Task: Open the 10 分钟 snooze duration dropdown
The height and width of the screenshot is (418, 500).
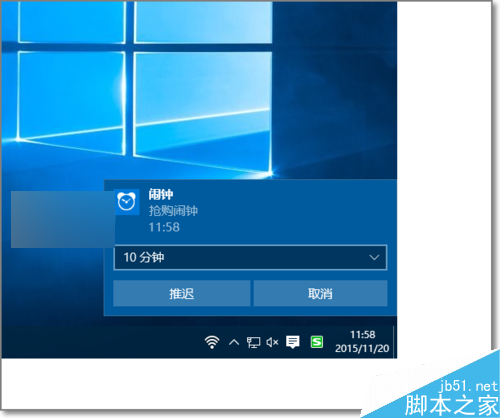Action: 250,257
